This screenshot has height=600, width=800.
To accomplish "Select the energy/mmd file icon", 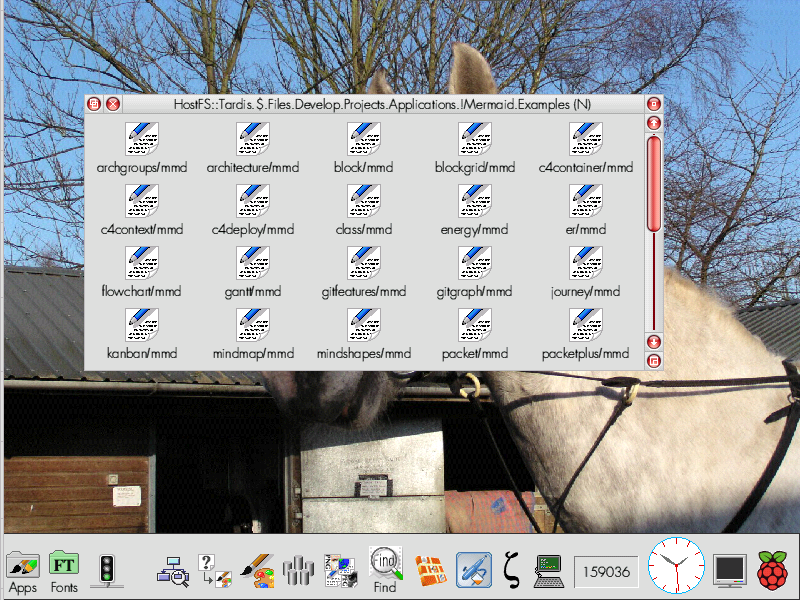I will tap(475, 201).
